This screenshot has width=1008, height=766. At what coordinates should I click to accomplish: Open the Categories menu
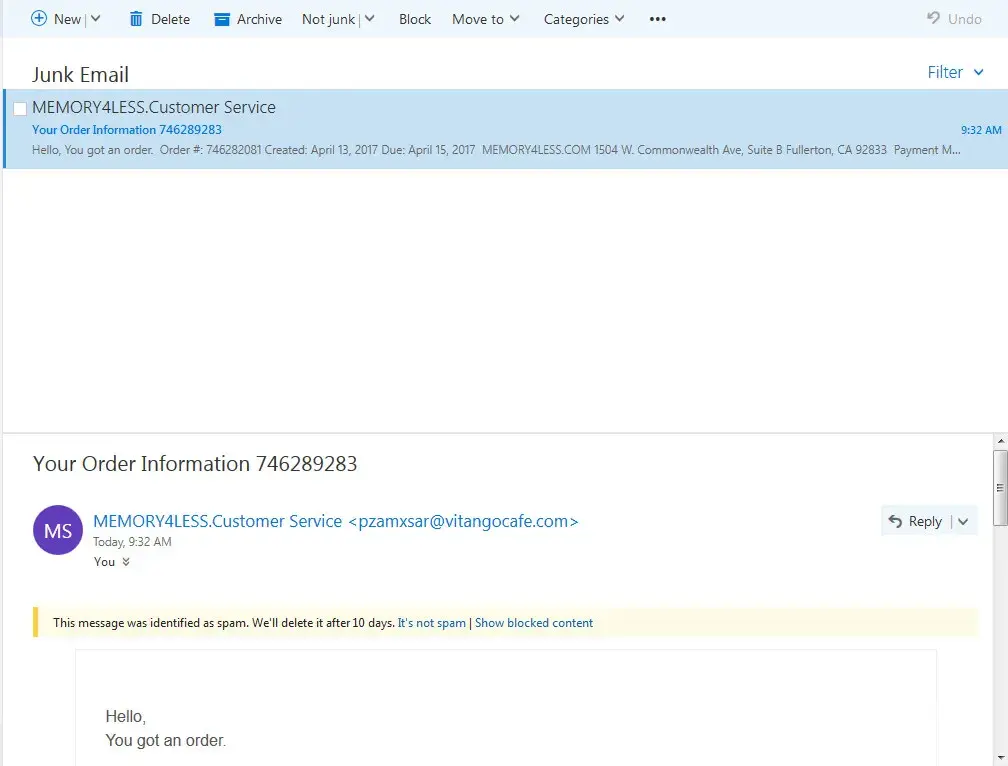[x=583, y=19]
